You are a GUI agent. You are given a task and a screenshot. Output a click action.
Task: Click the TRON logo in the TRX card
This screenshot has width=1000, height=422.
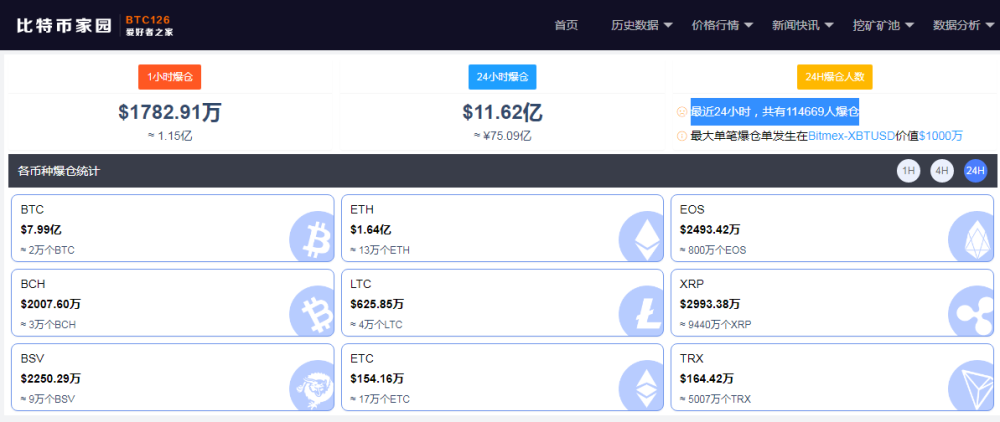click(x=970, y=386)
